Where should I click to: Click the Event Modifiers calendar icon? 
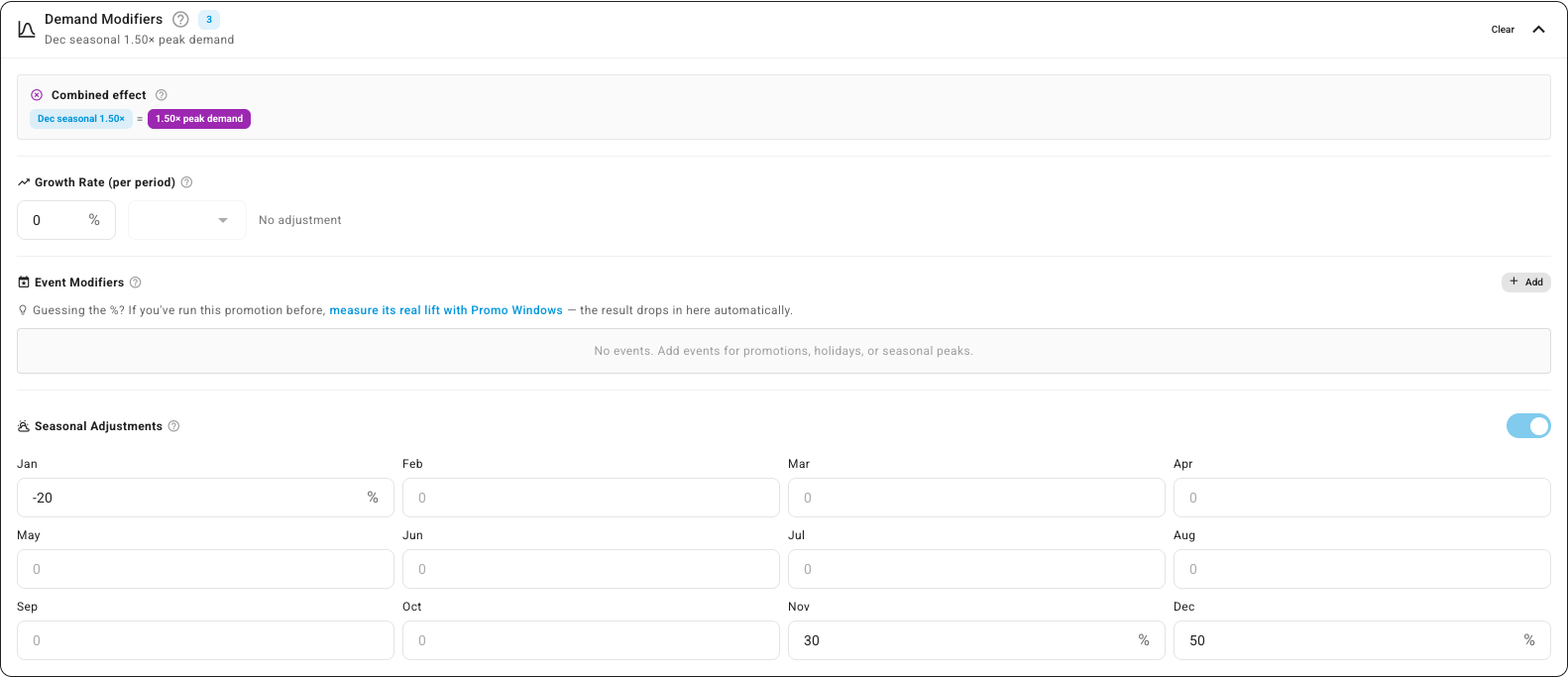(x=24, y=282)
